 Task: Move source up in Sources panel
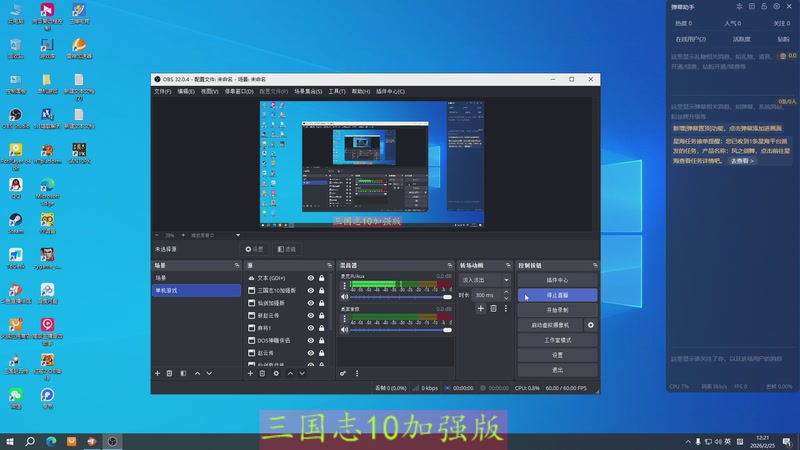coord(290,373)
